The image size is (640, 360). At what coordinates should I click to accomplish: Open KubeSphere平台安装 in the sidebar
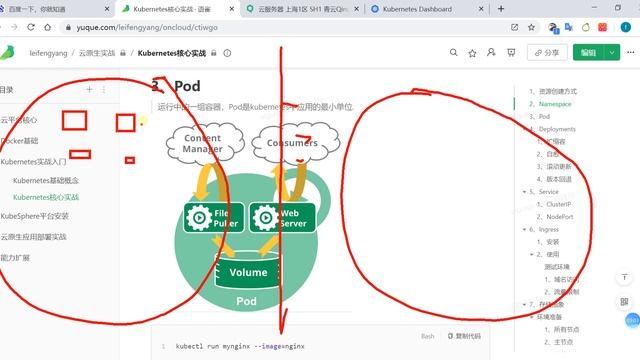pos(34,216)
